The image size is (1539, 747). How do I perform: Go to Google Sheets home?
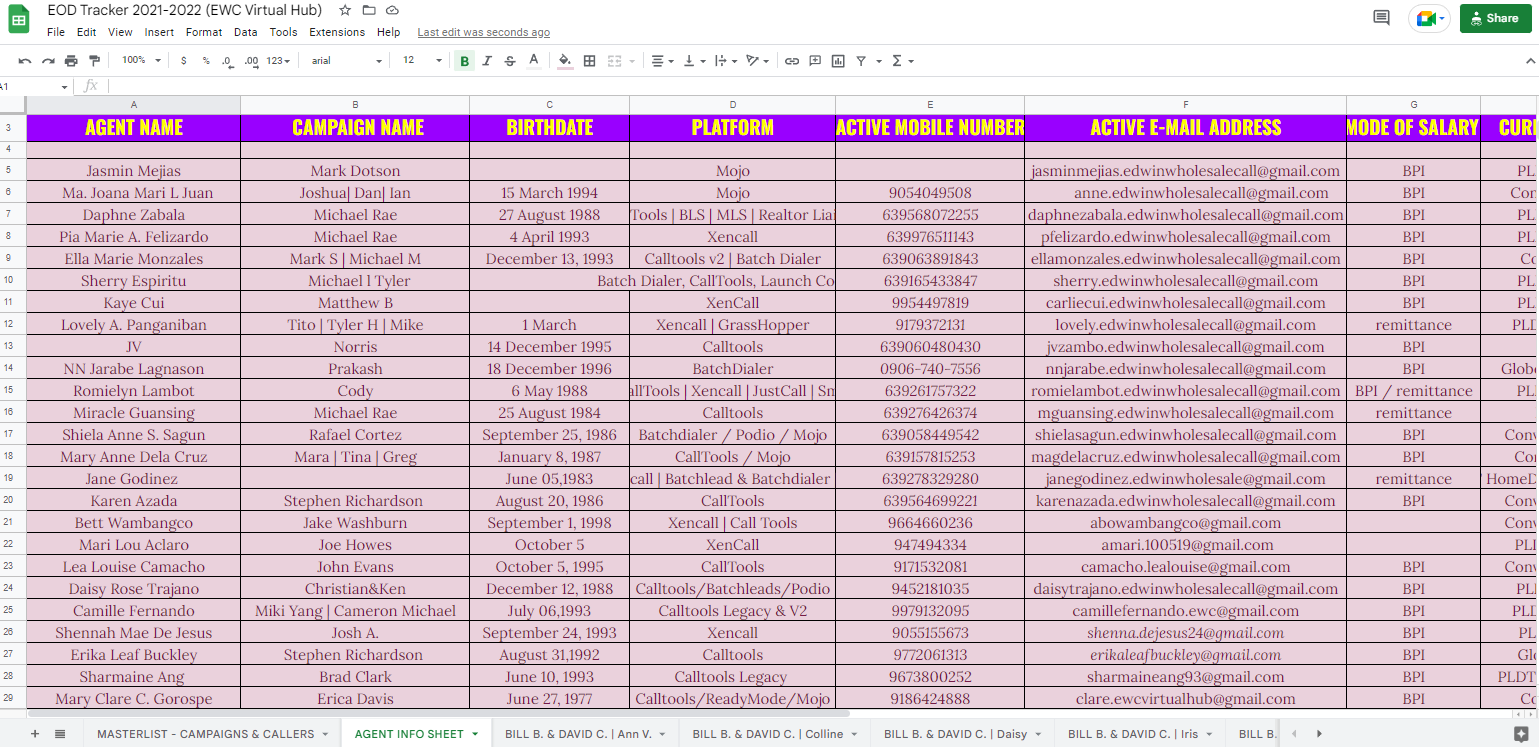[x=19, y=19]
